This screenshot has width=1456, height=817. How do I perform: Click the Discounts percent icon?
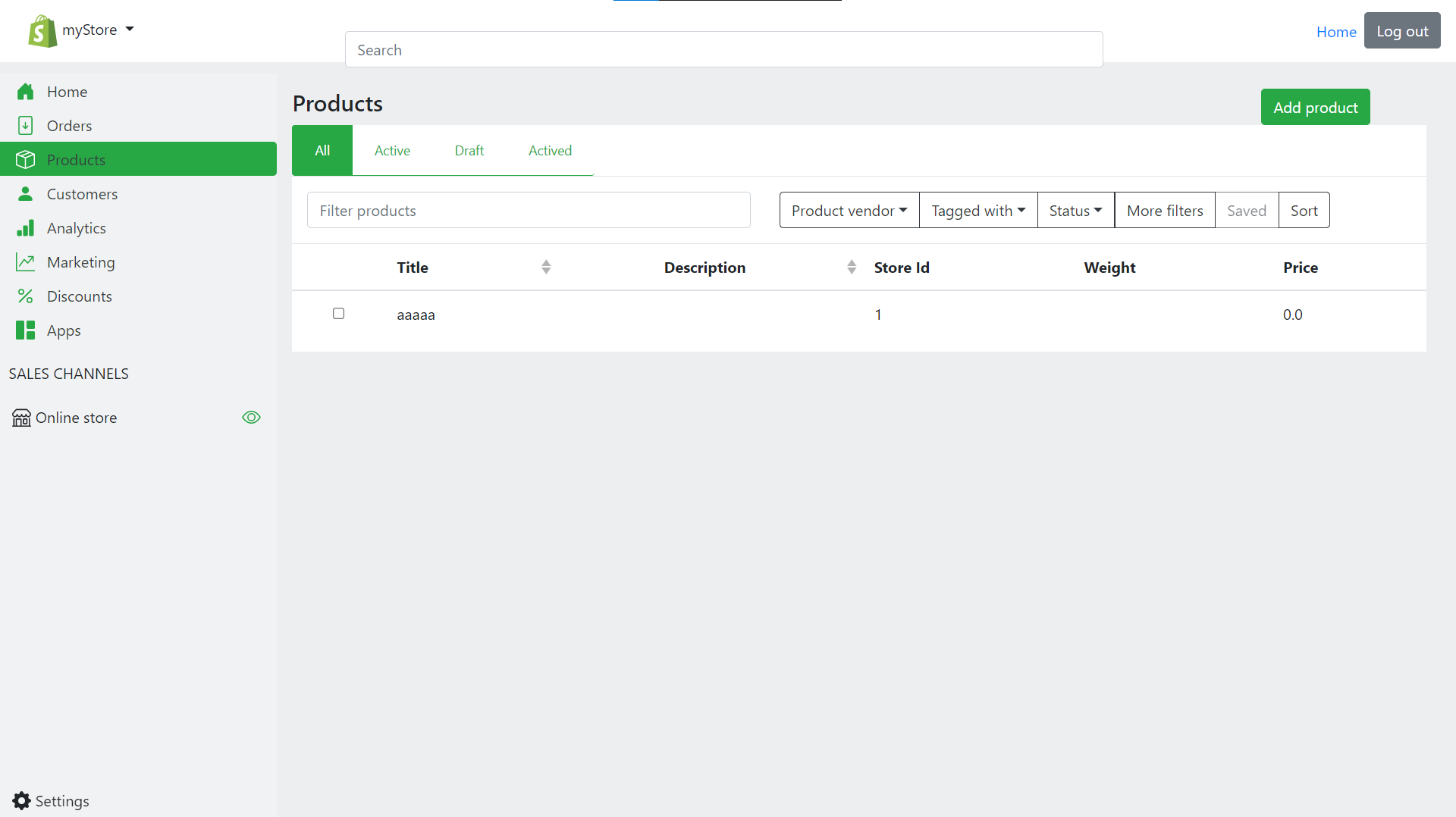pyautogui.click(x=26, y=296)
